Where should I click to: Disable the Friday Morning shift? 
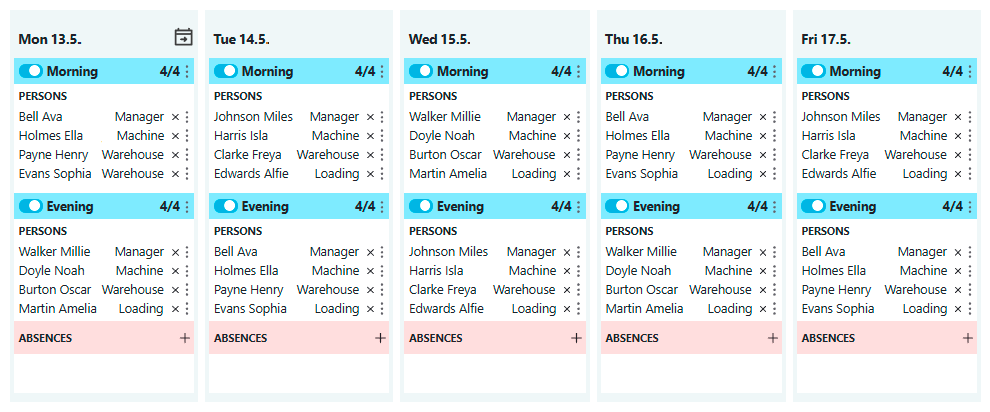813,71
